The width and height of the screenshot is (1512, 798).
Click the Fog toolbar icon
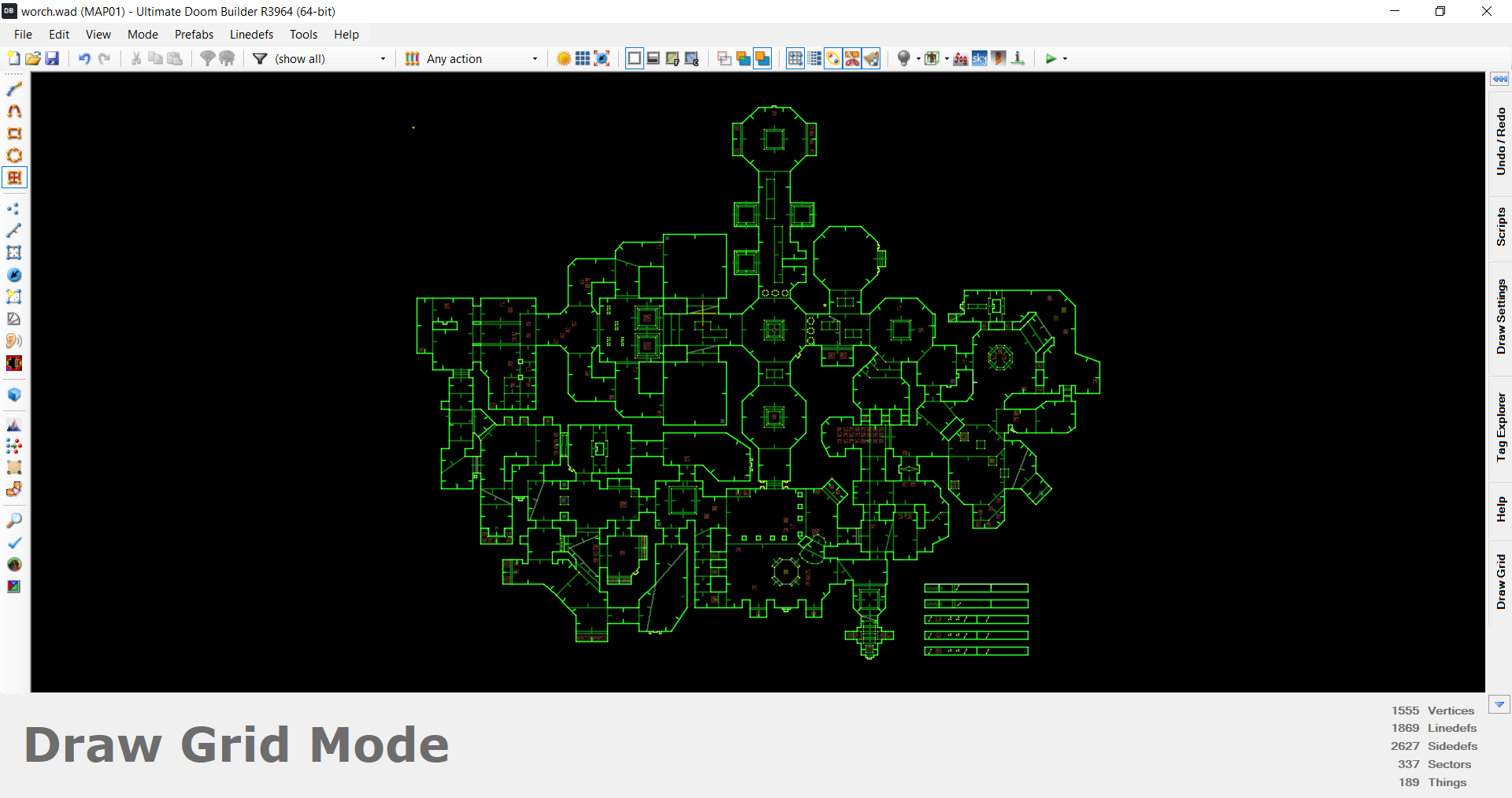point(960,58)
